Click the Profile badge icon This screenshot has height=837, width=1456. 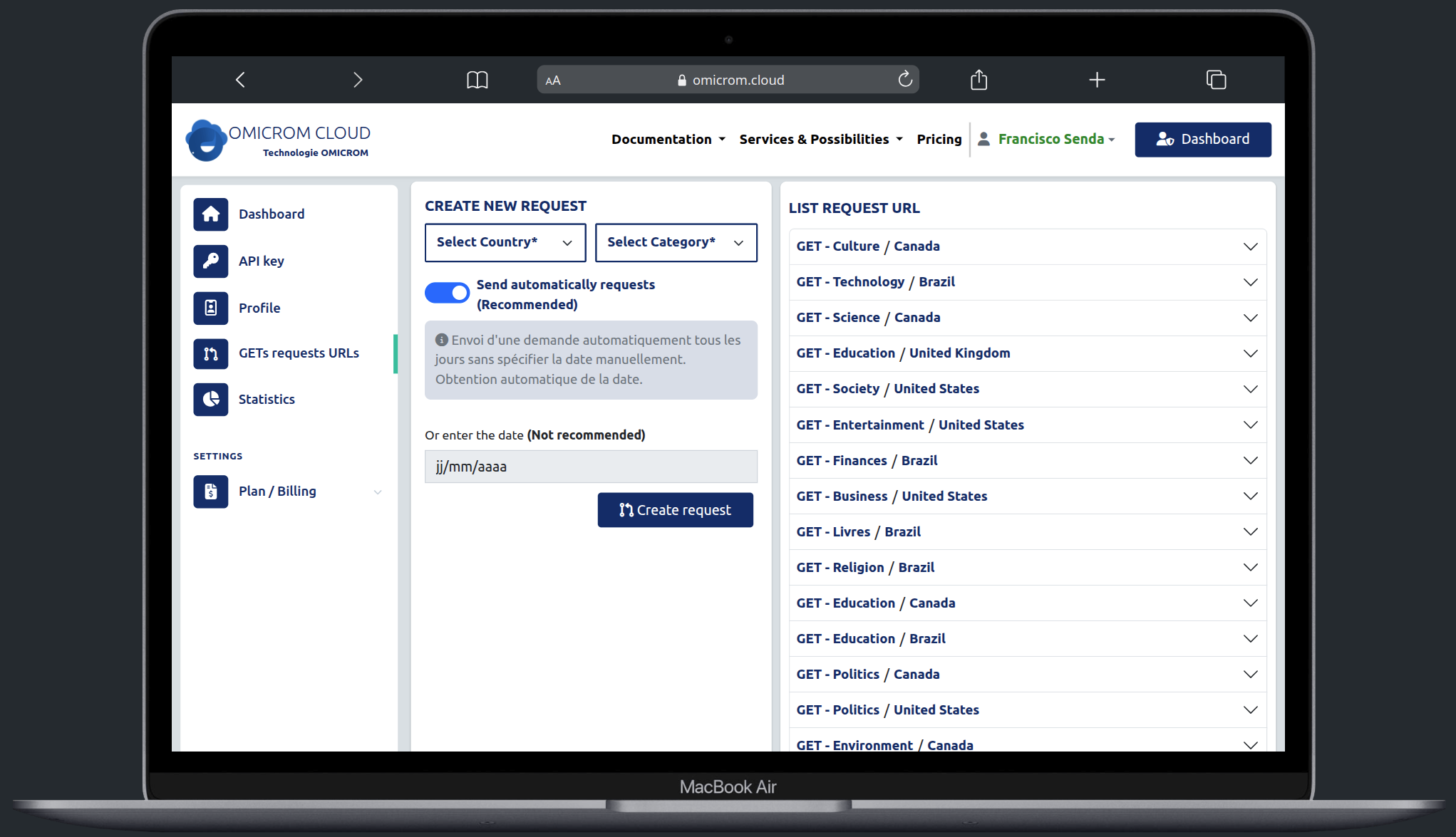click(x=210, y=308)
